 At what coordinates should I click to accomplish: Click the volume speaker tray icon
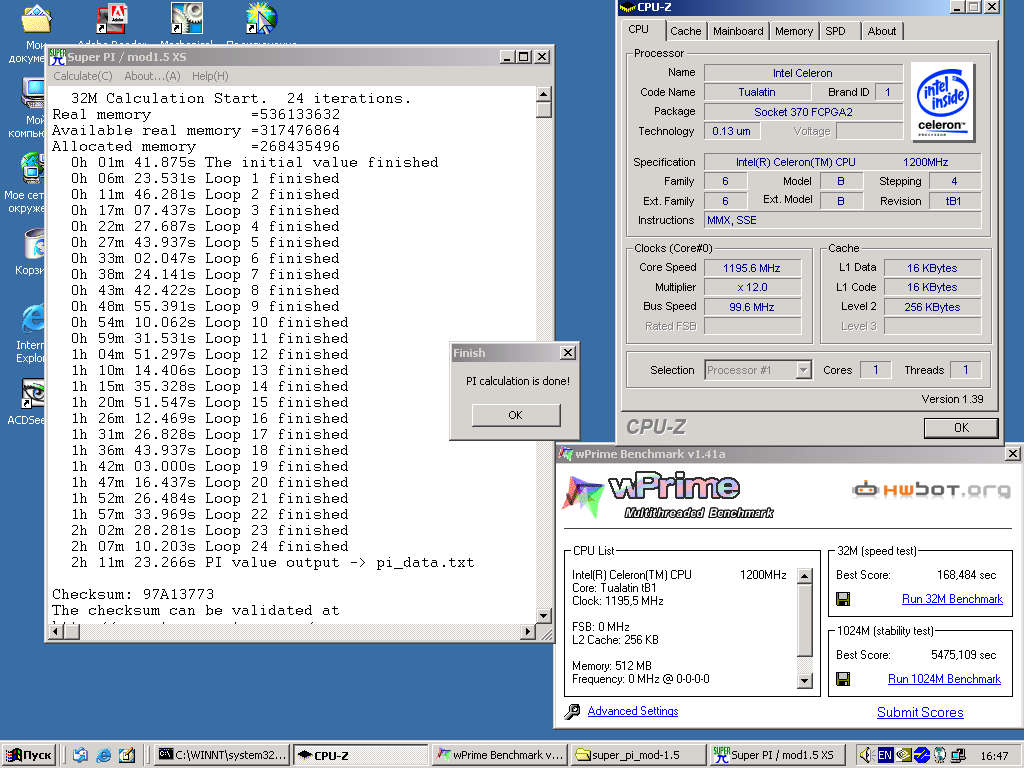pyautogui.click(x=865, y=755)
